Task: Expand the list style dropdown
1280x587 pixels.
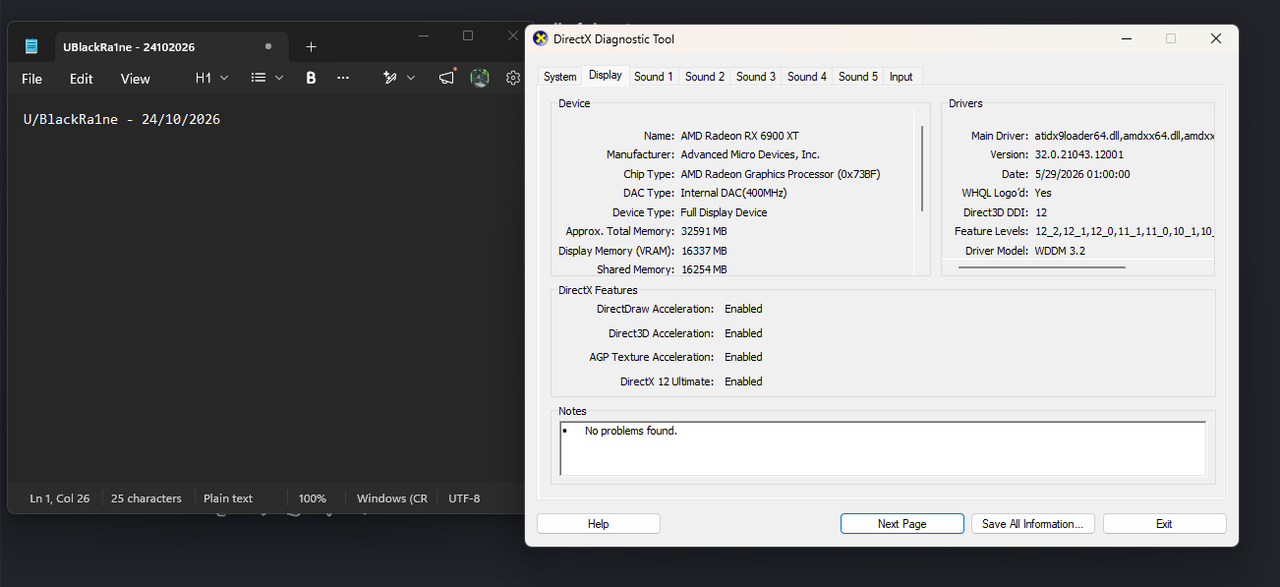Action: coord(267,77)
